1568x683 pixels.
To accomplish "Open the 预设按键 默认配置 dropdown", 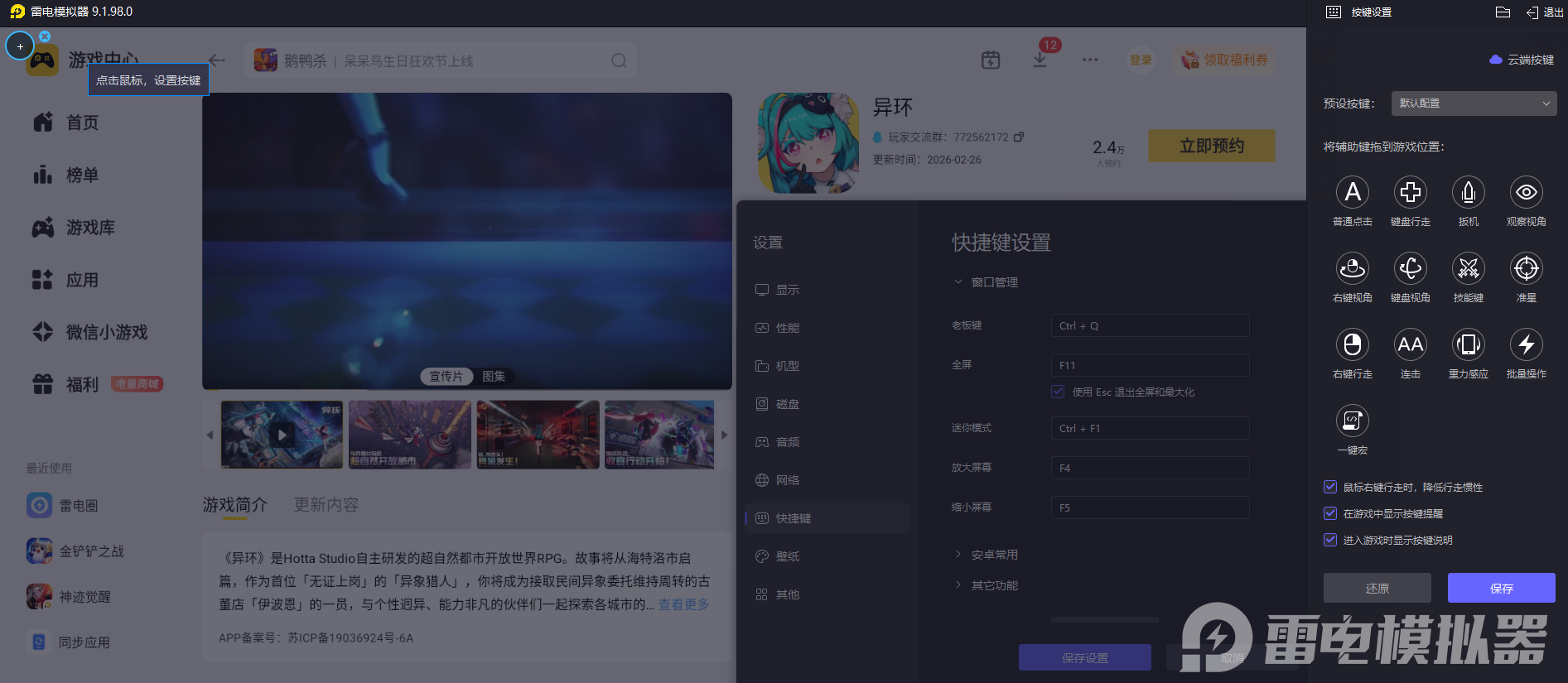I will click(1474, 103).
